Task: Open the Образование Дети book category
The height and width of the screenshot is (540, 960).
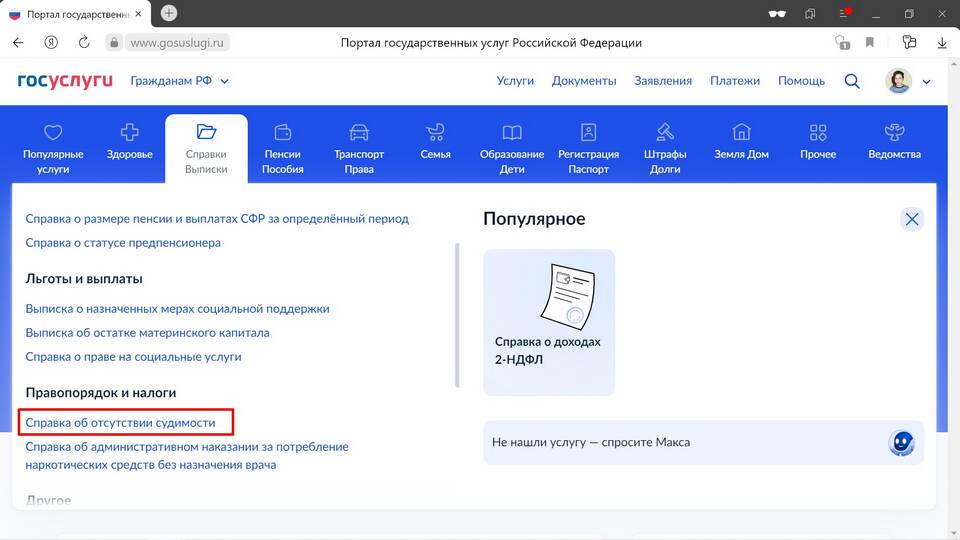Action: pyautogui.click(x=512, y=132)
